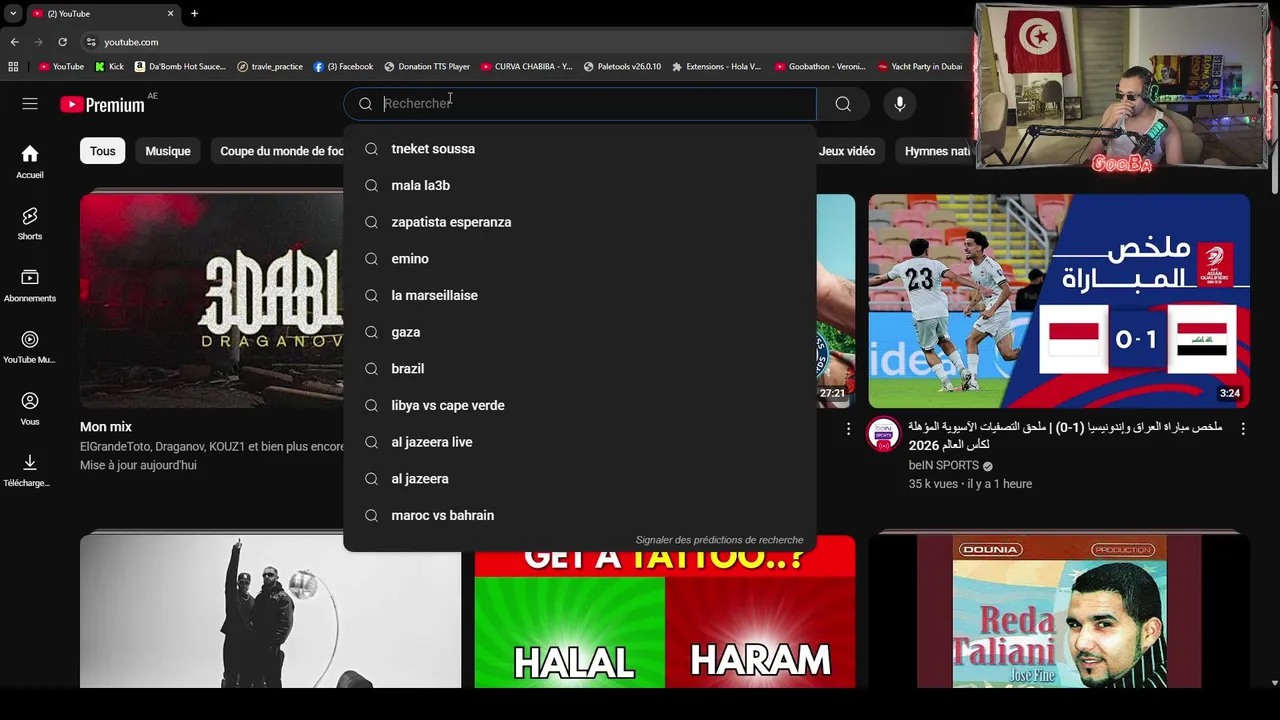The image size is (1280, 720).
Task: Click 'Signaler des prédictions de recherche' link
Action: click(719, 540)
